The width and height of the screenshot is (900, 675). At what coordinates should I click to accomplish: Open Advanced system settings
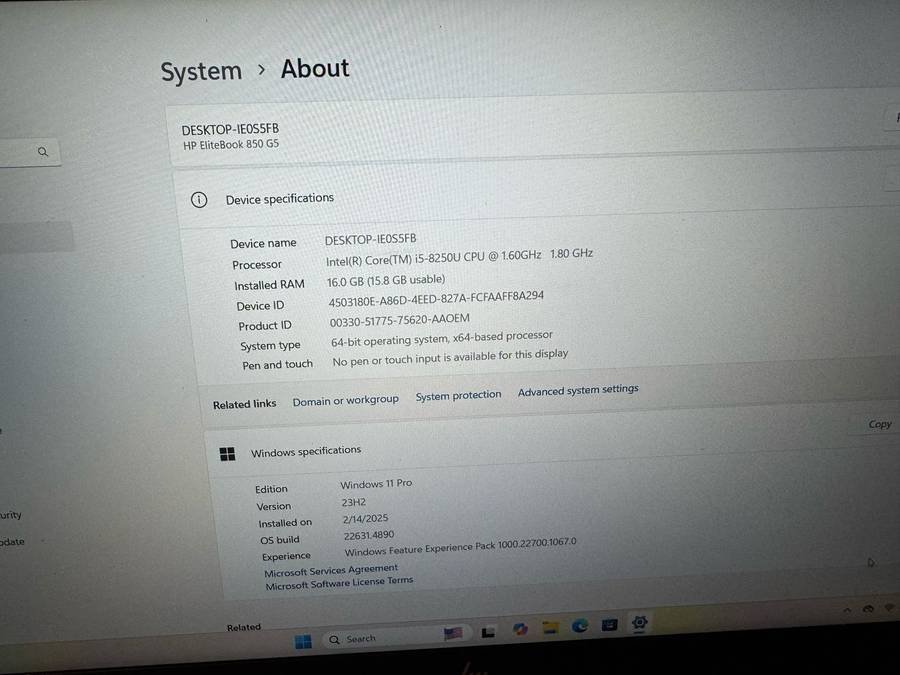coord(578,390)
